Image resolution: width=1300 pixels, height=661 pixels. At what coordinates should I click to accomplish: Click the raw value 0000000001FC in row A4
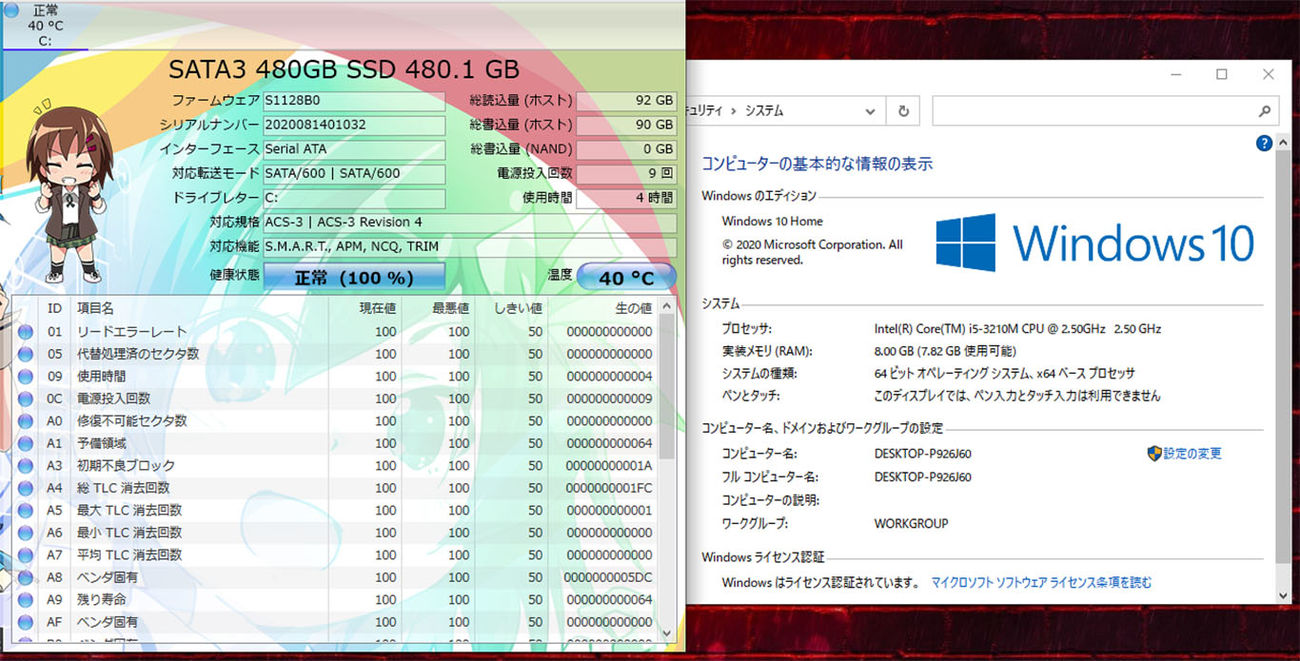click(x=609, y=488)
